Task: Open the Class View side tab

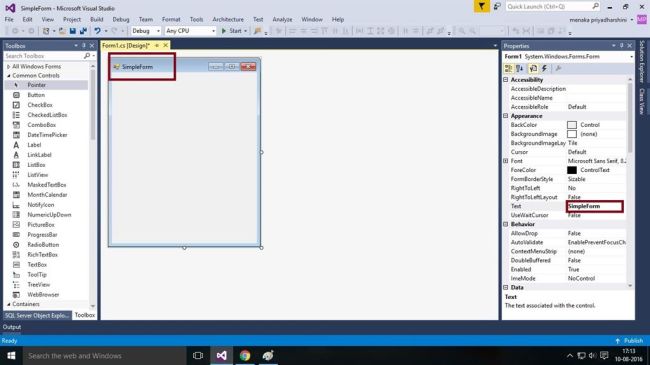Action: [x=642, y=101]
